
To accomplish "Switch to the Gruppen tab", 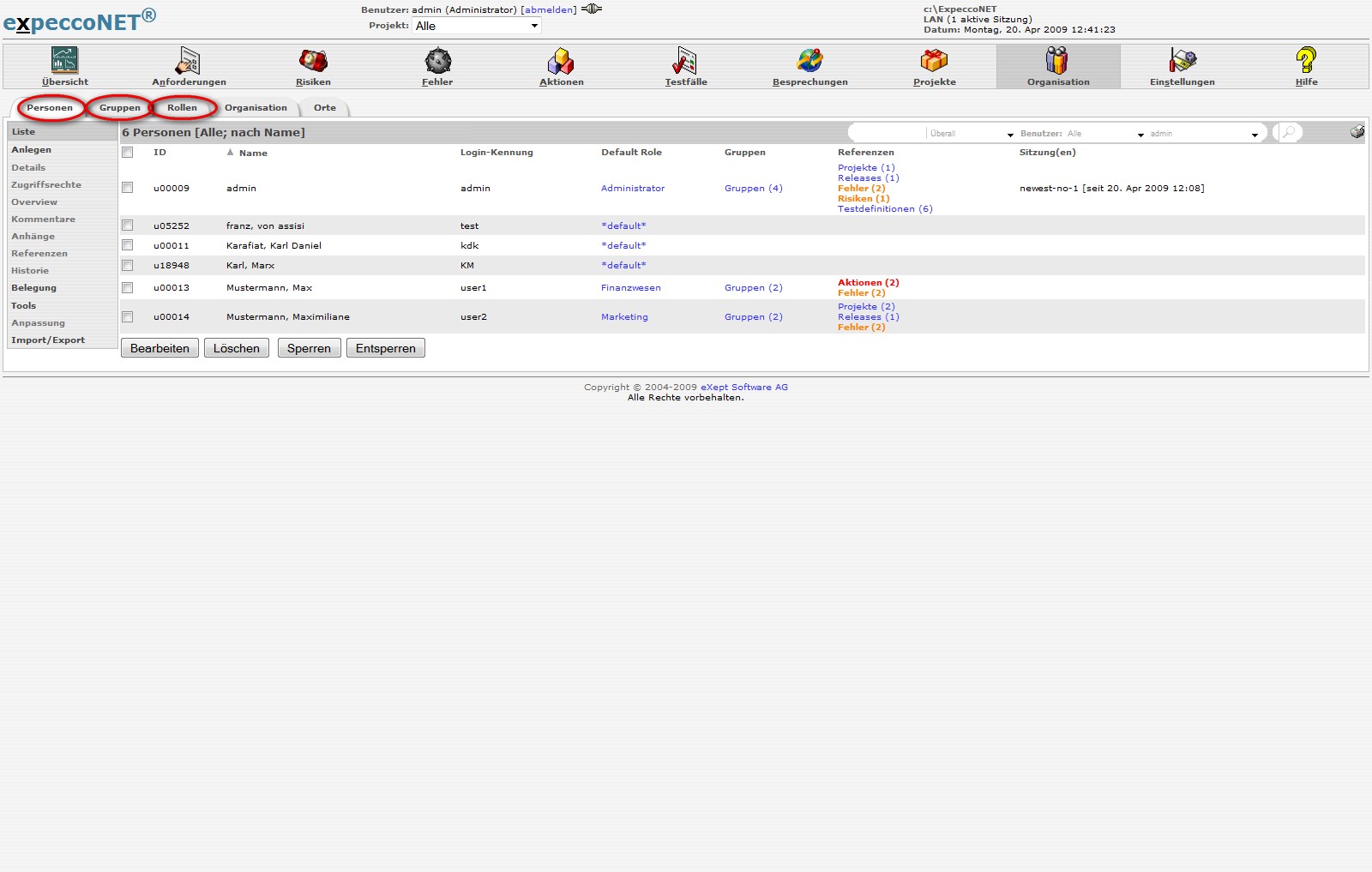I will point(119,108).
